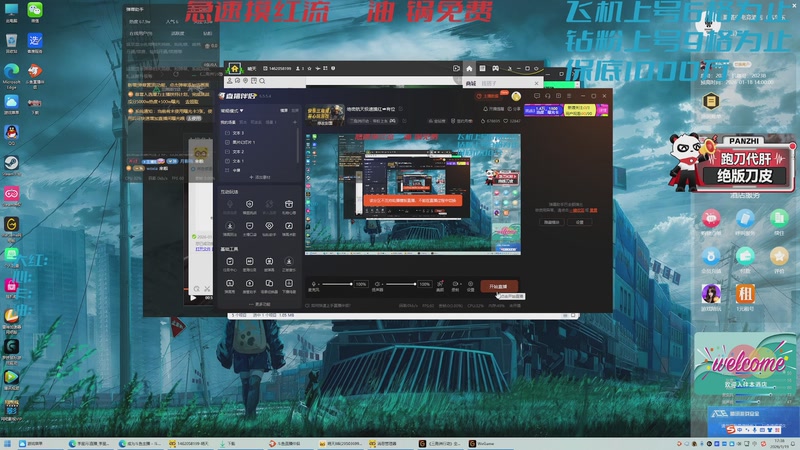Select the Microsoft Edge desktop icon
Screen dimensions: 800x450
click(x=11, y=76)
